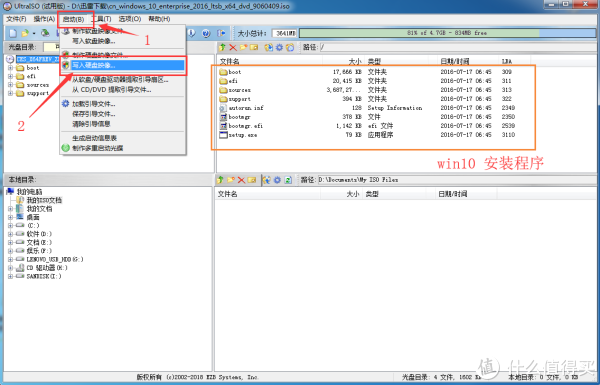600x385 pixels.
Task: Expand LENOVO_USB_HDD (G:) drive node
Action: click(x=10, y=259)
